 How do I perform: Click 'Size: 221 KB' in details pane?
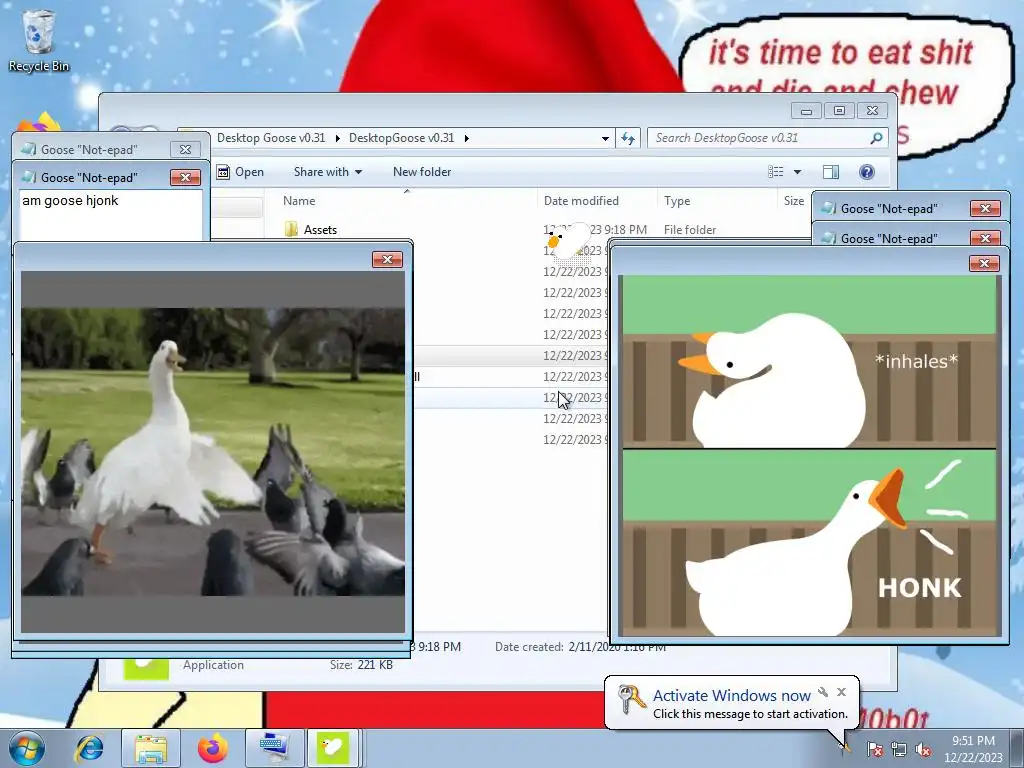[361, 665]
